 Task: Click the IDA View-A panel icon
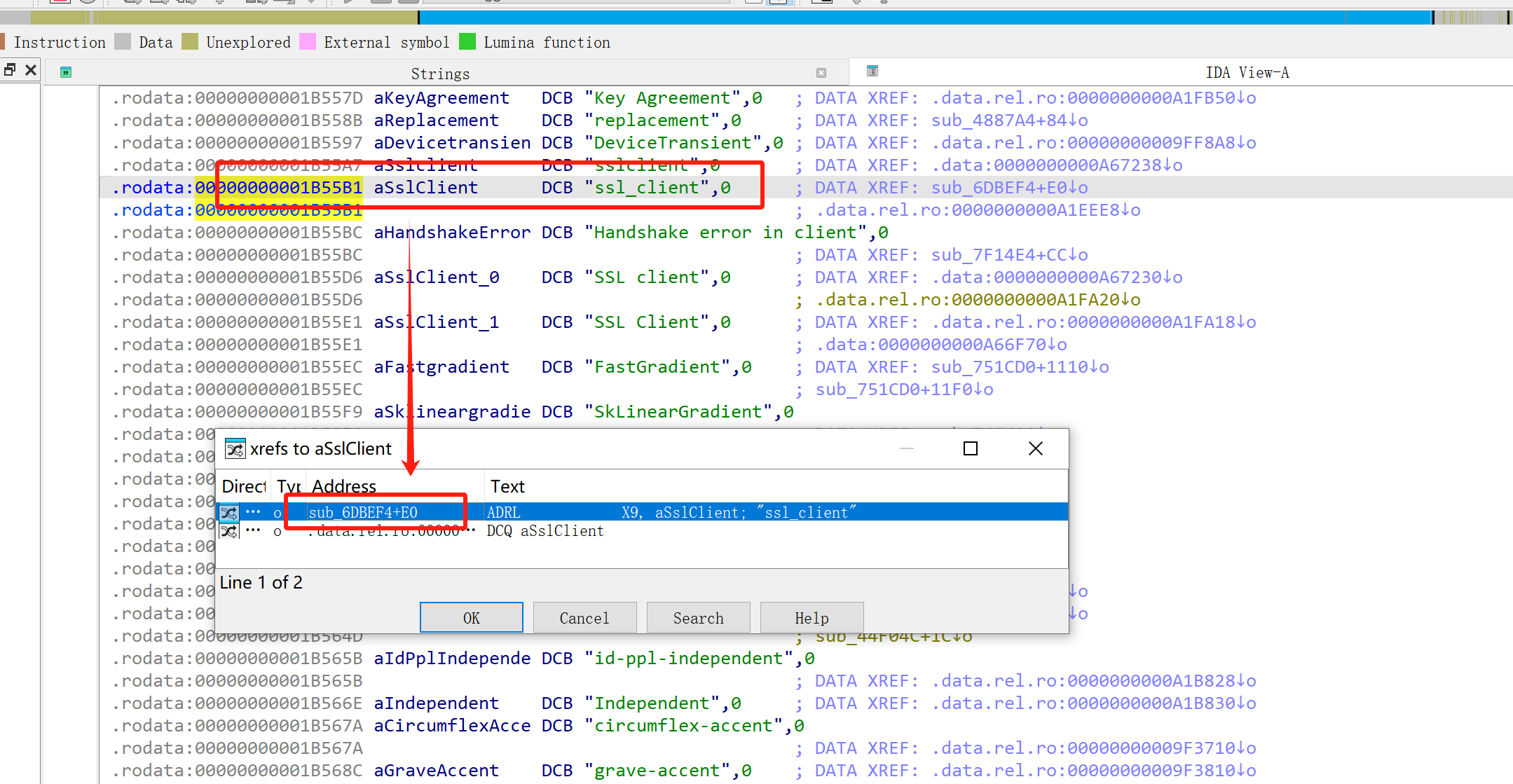tap(872, 71)
